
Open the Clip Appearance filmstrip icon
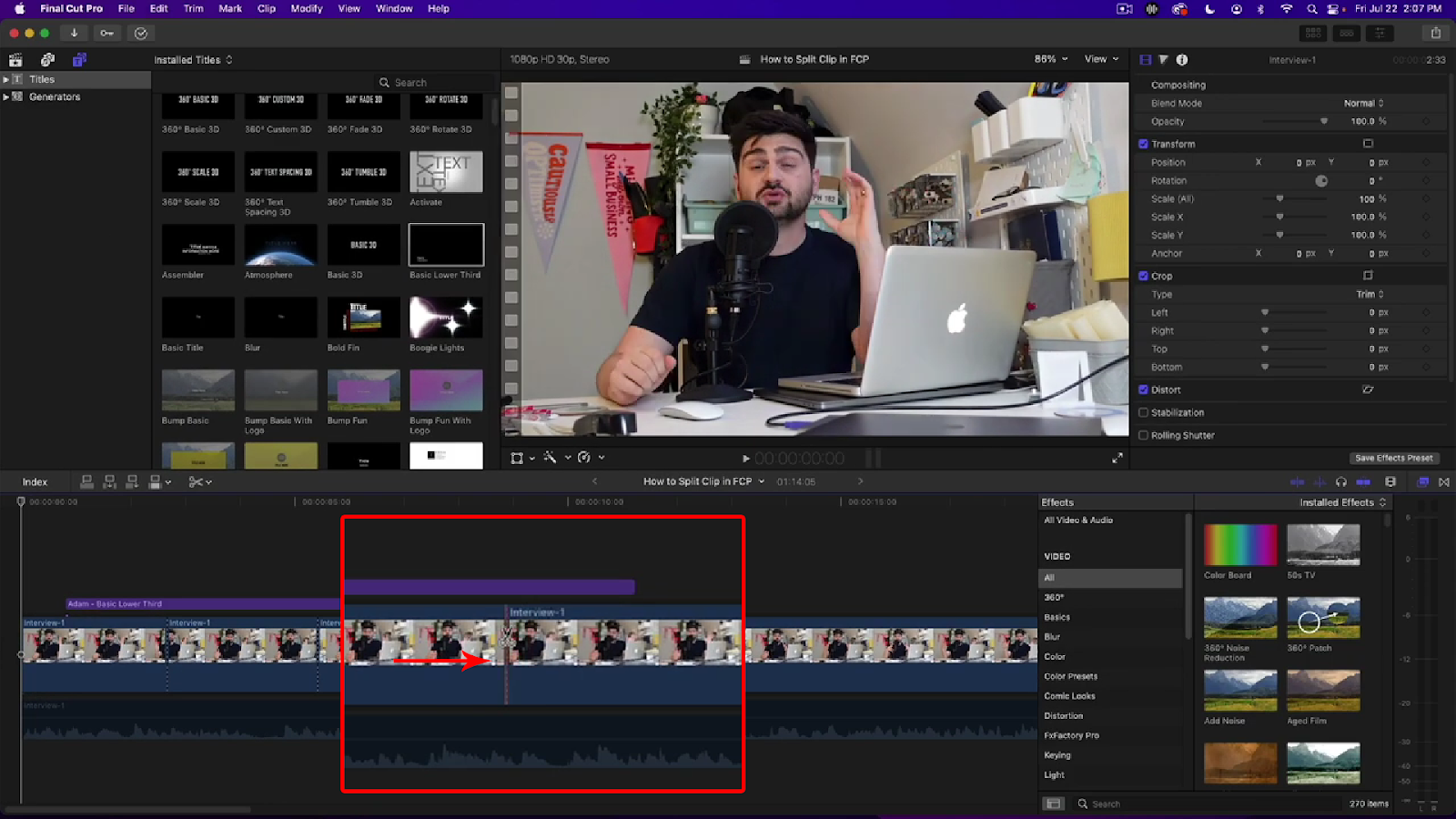click(1390, 482)
